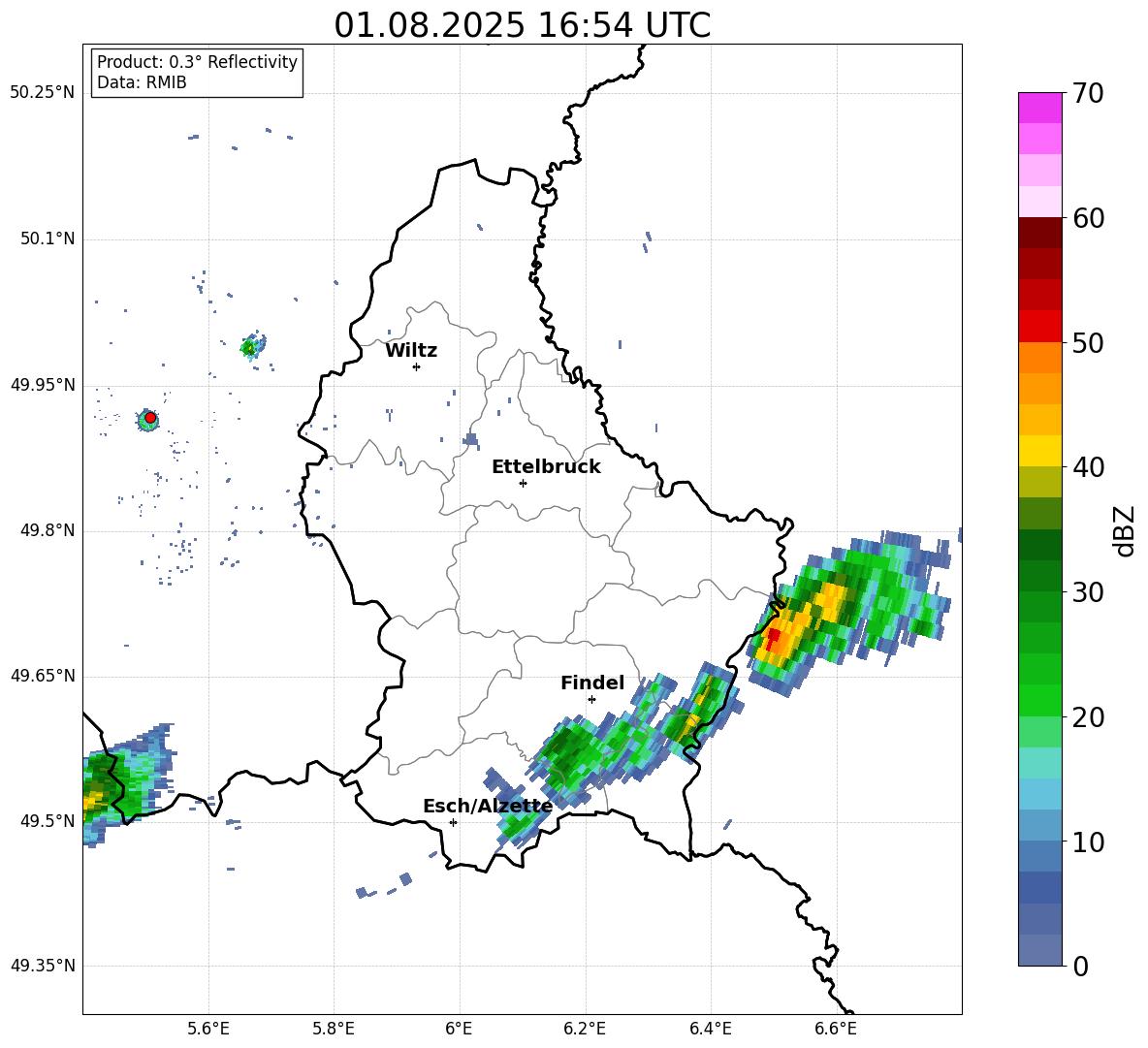
Task: Click the 49.65°N latitude label
Action: 43,675
